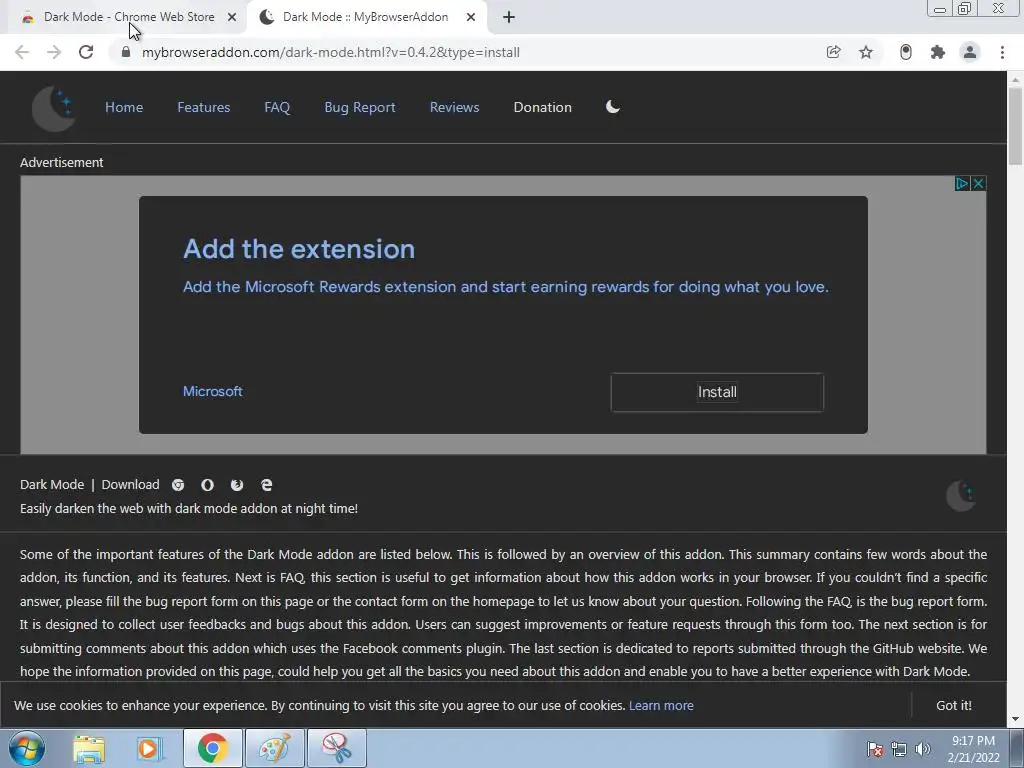Screen dimensions: 1024x768
Task: Bookmark this page with the star icon
Action: (866, 52)
